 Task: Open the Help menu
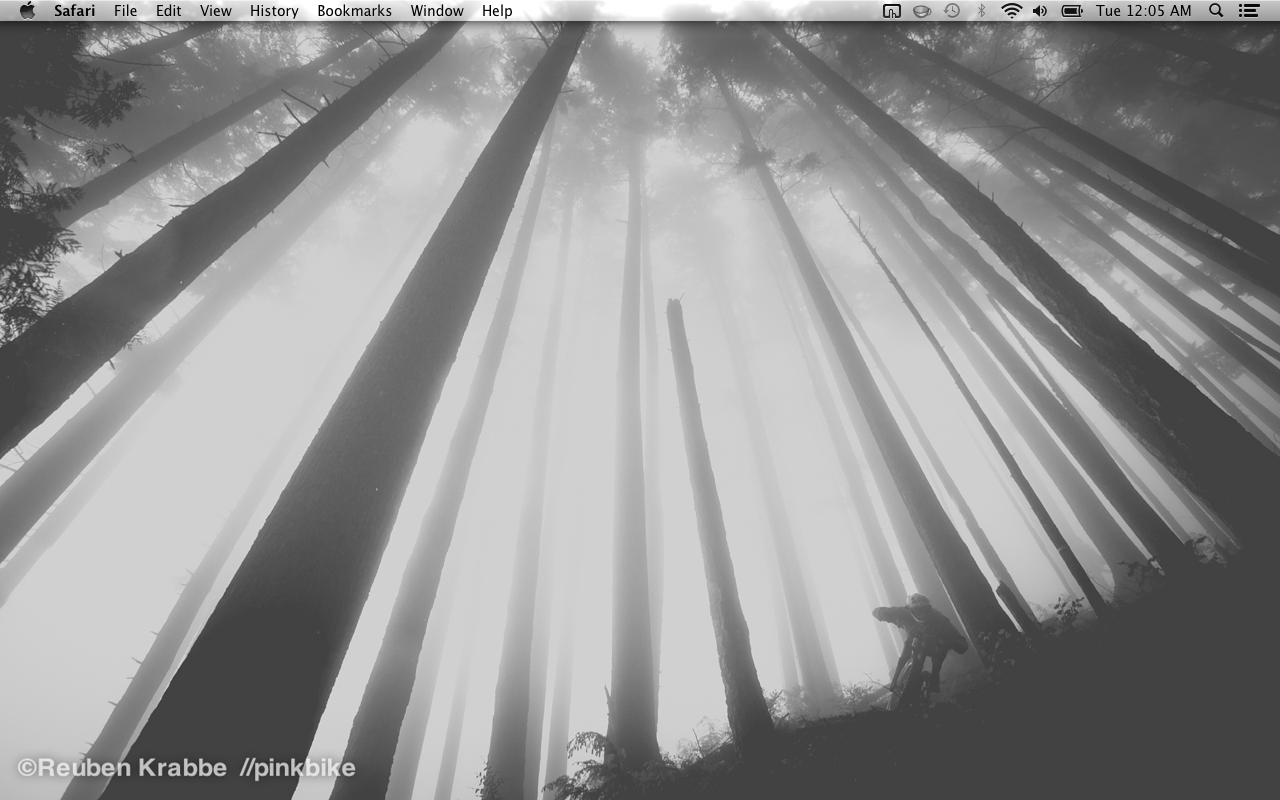point(497,11)
